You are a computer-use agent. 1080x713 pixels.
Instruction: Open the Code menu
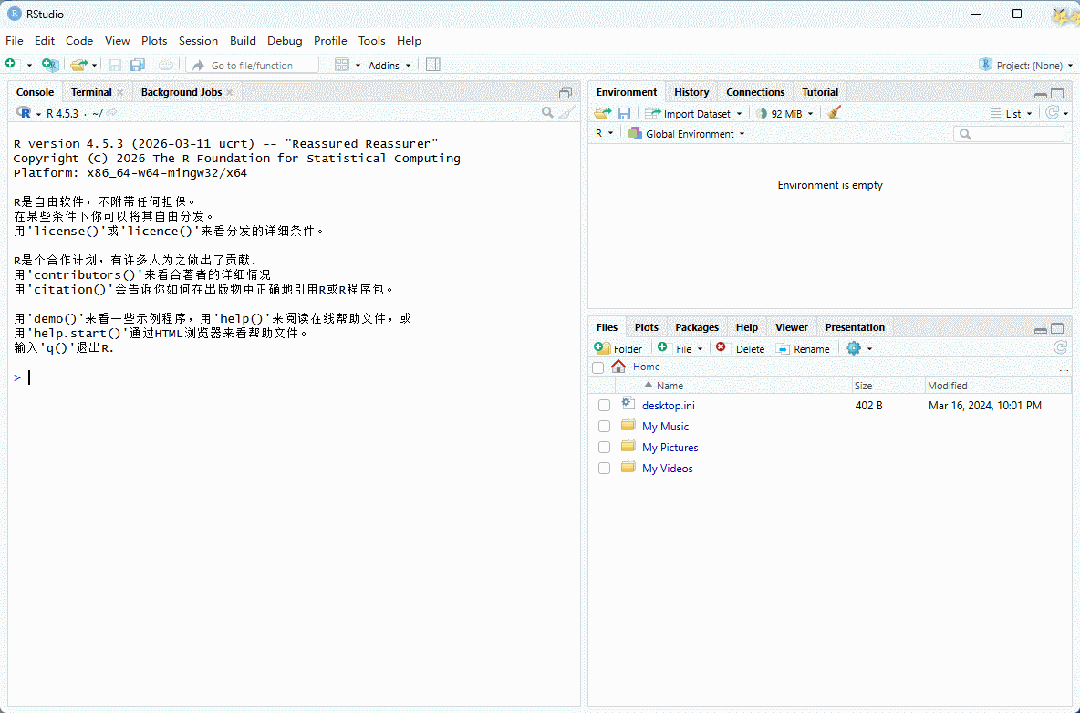79,41
